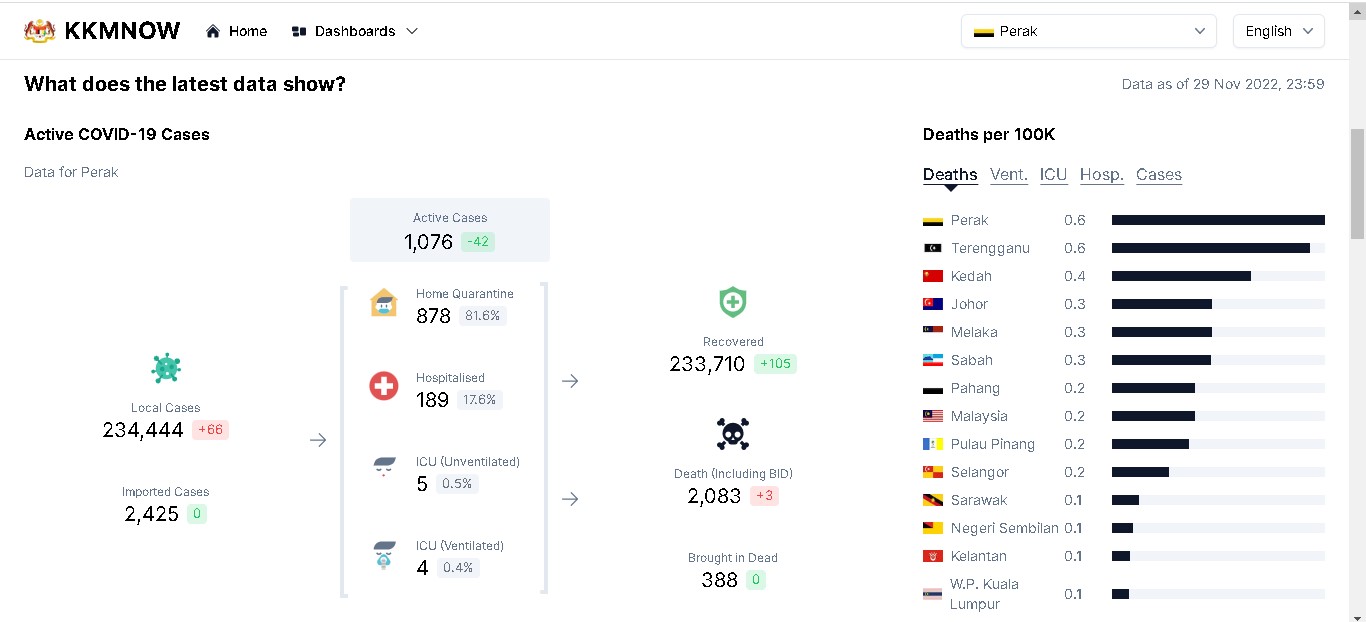Expand the Dashboards menu

pyautogui.click(x=355, y=31)
